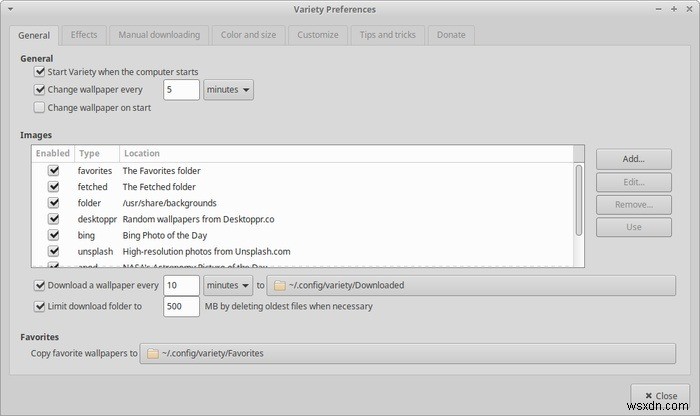Click the Edit... button
700x416 pixels.
(633, 182)
